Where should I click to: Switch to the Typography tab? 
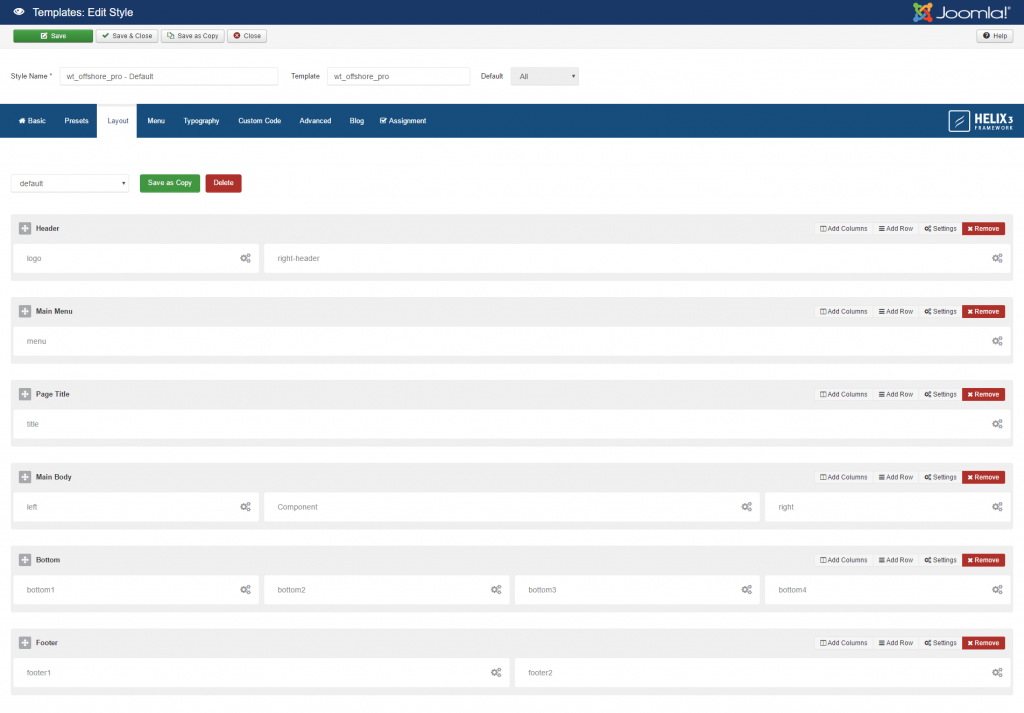pyautogui.click(x=201, y=120)
